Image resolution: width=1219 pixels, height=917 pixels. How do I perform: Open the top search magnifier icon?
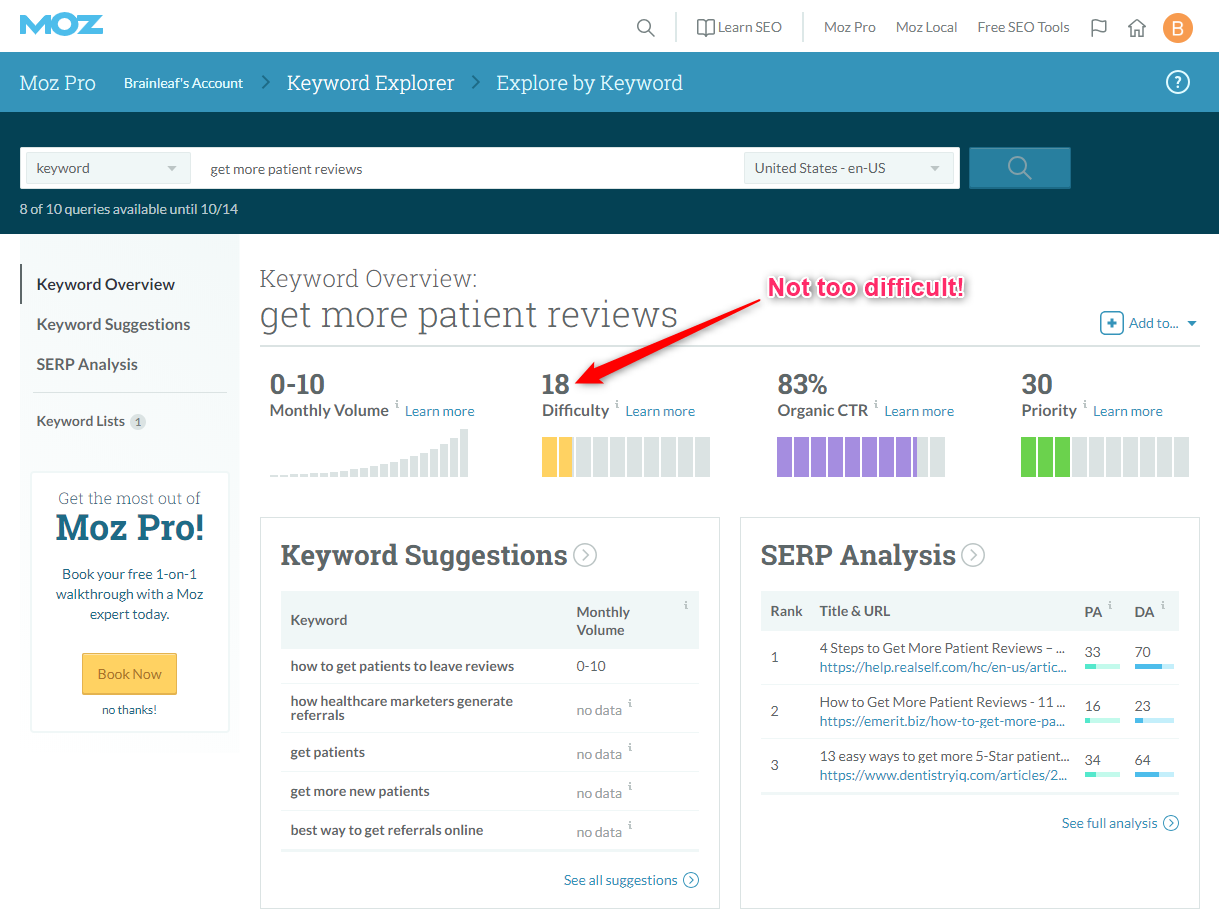pos(646,27)
